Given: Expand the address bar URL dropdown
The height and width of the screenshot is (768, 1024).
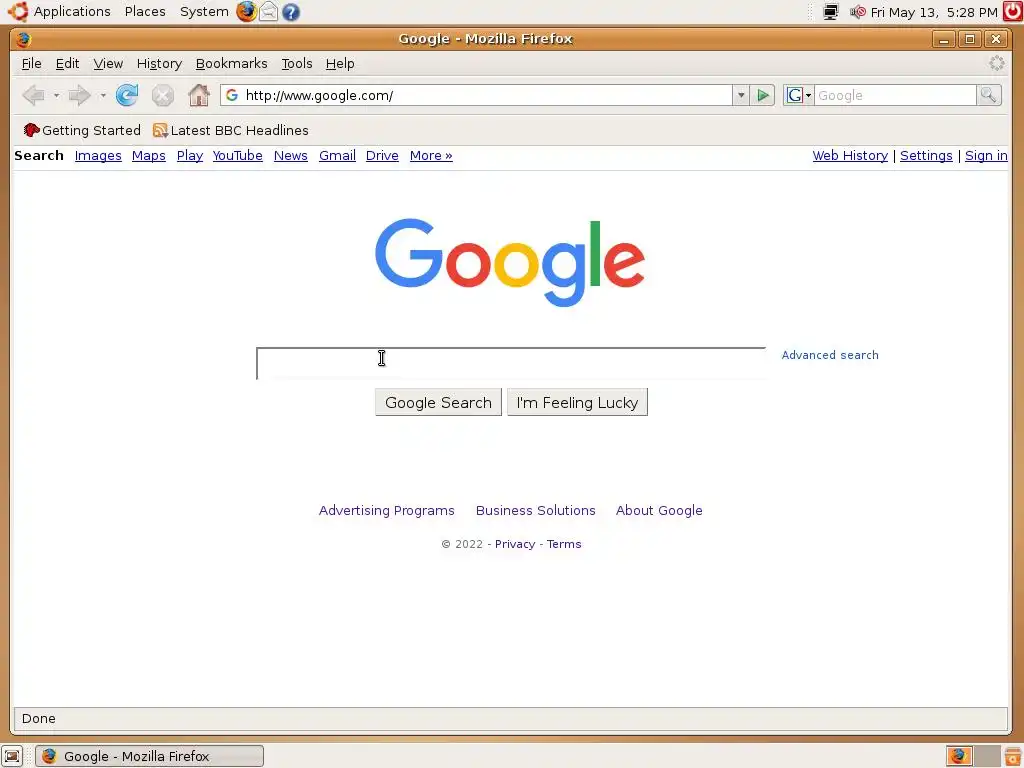Looking at the screenshot, I should coord(741,95).
